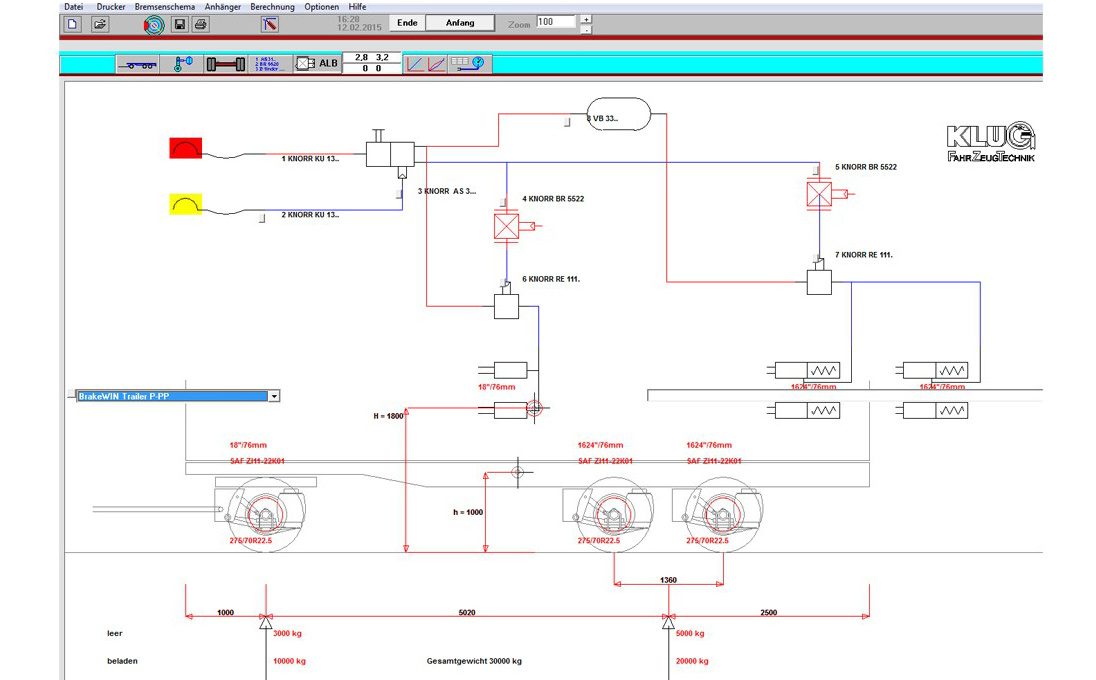Viewport: 1096px width, 680px height.
Task: Toggle the small box at 7 KNORR RE 111
Action: [816, 259]
